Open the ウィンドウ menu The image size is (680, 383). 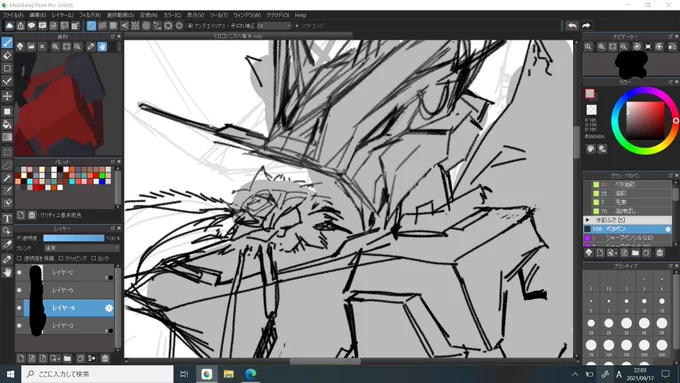point(247,15)
